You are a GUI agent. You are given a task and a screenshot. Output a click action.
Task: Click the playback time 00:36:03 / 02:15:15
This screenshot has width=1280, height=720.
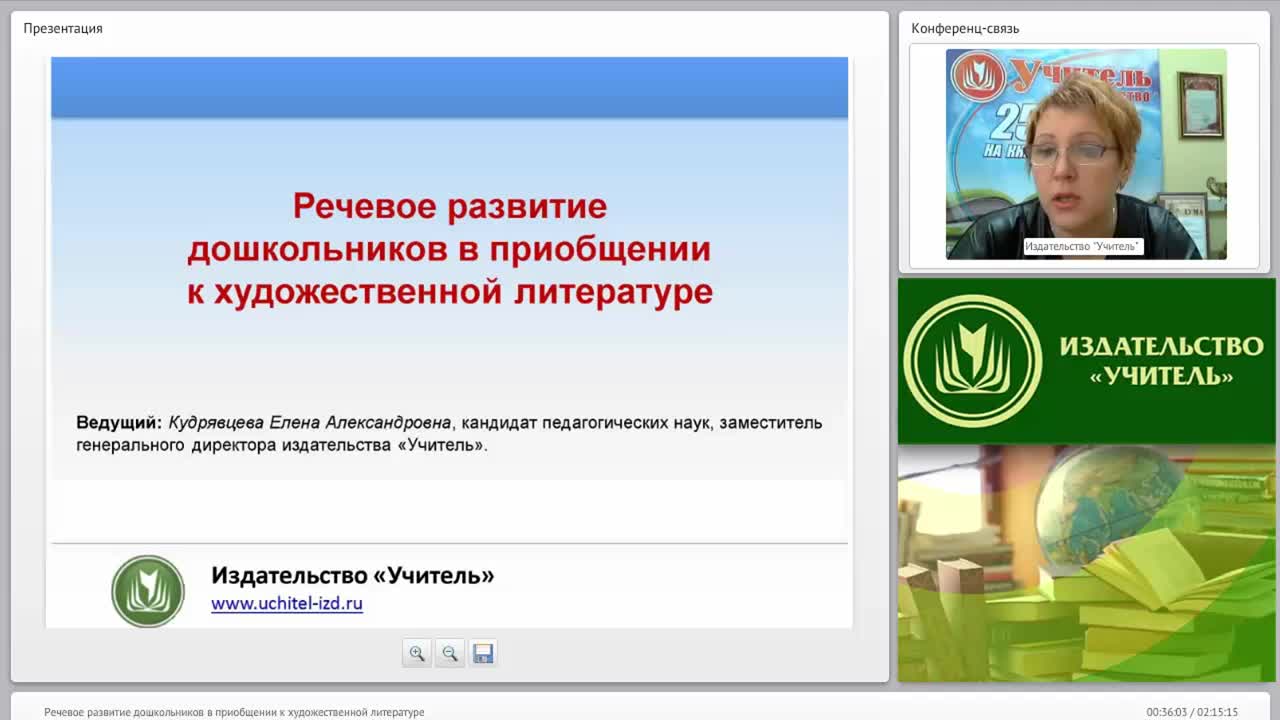(x=1192, y=712)
